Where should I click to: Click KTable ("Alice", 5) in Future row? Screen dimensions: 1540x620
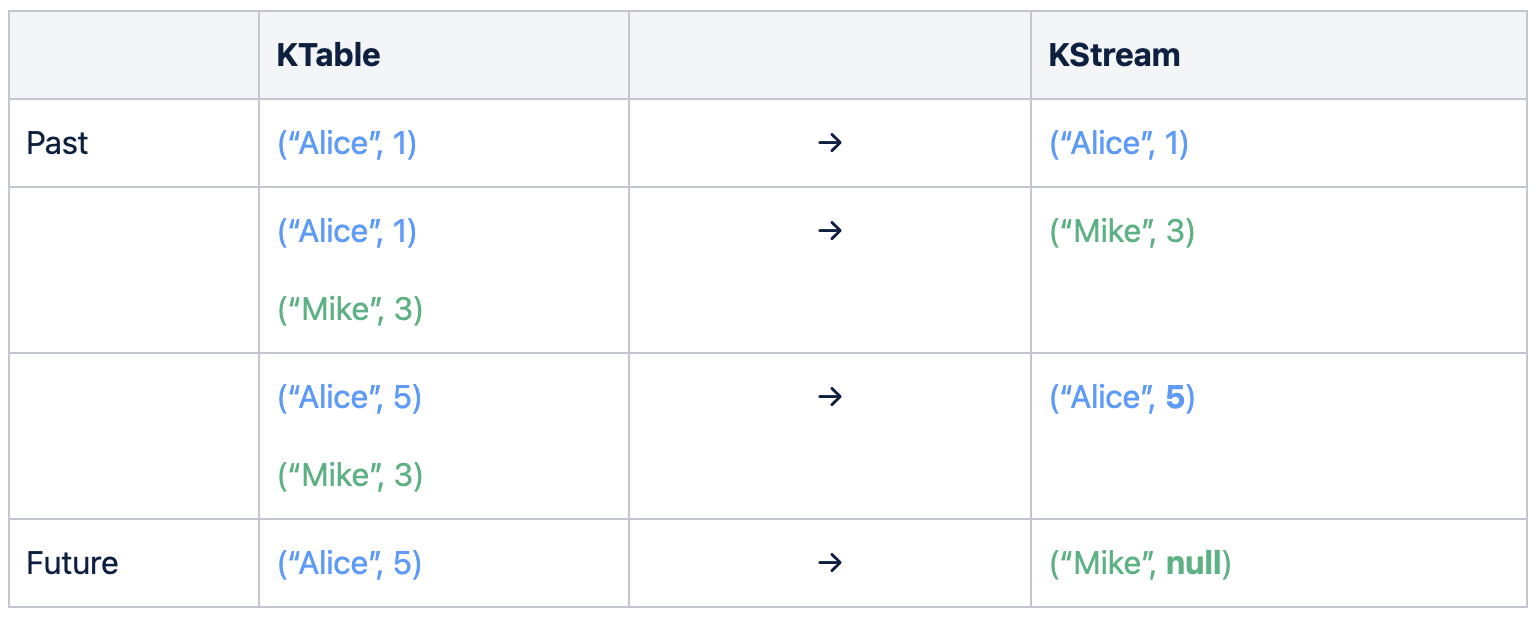click(x=349, y=564)
